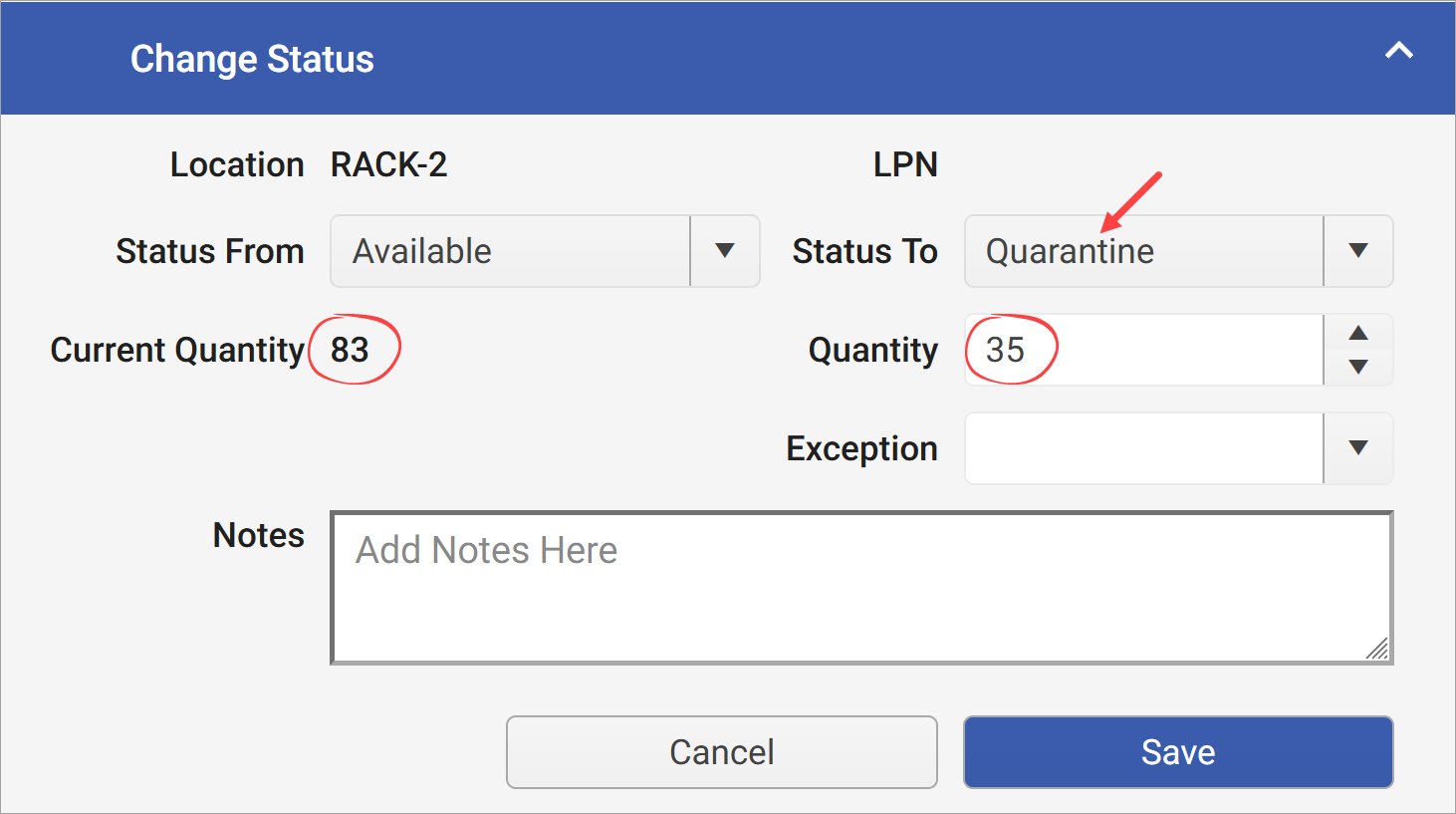Click the RACK-2 location label

[388, 163]
